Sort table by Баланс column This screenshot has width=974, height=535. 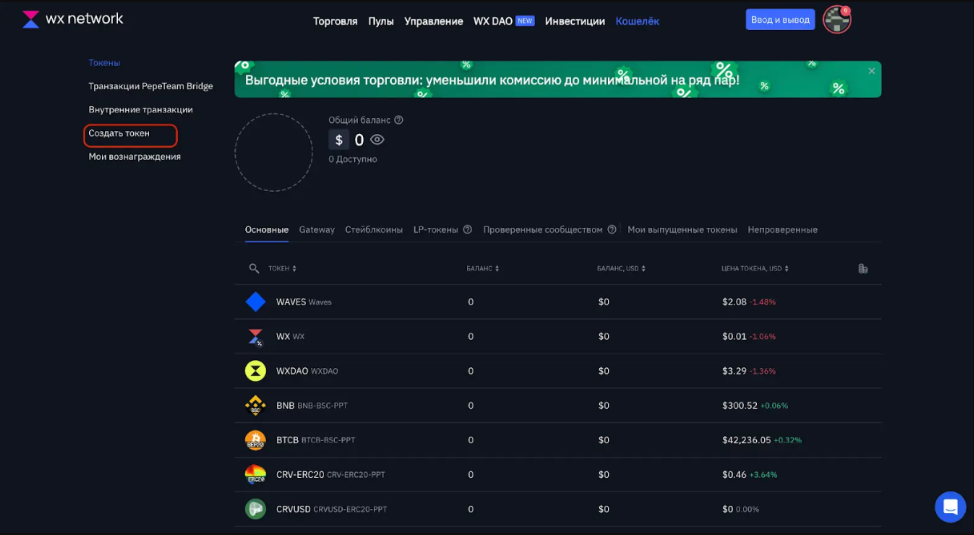click(x=483, y=268)
